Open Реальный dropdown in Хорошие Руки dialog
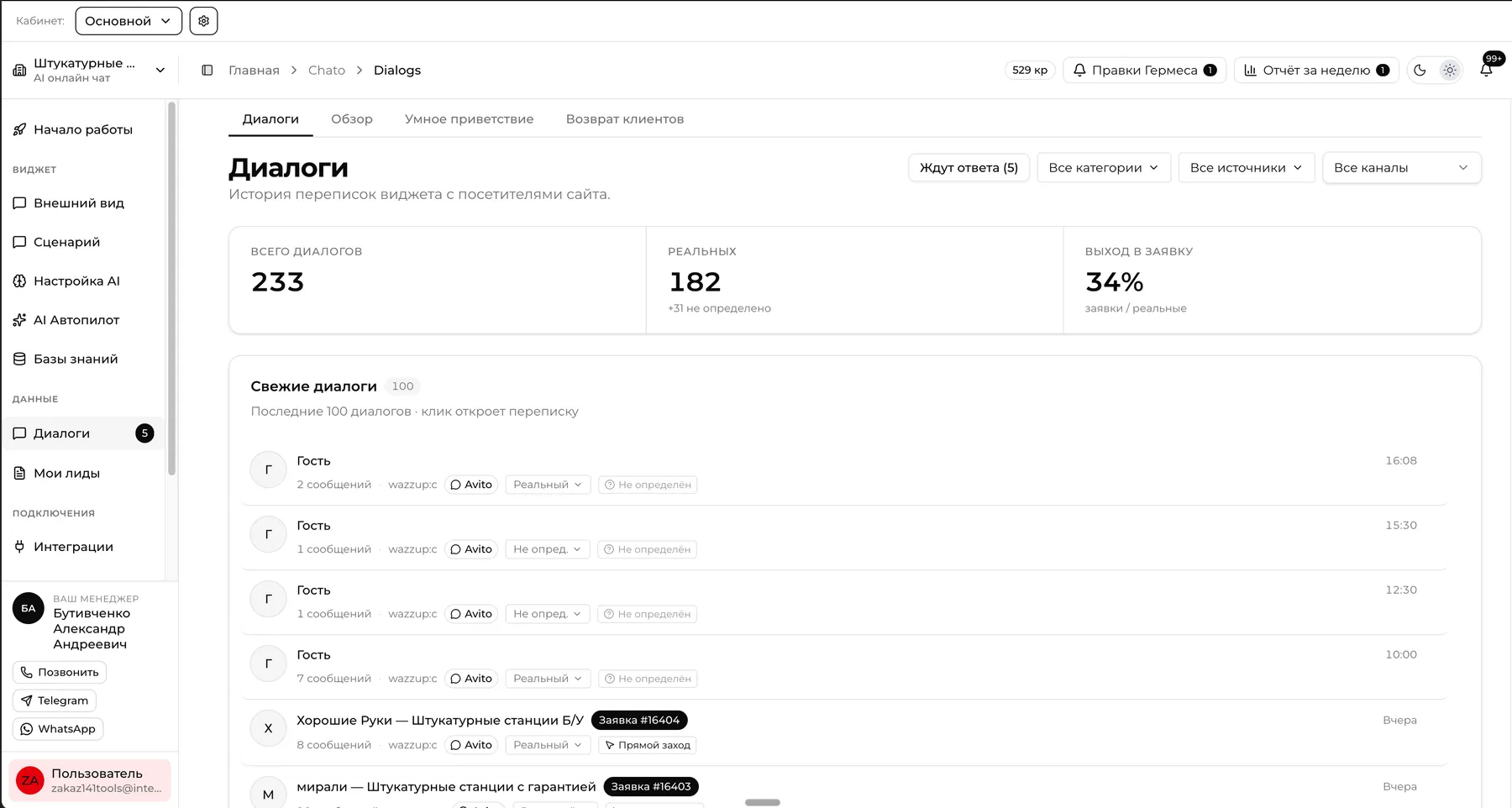This screenshot has height=808, width=1512. (548, 745)
